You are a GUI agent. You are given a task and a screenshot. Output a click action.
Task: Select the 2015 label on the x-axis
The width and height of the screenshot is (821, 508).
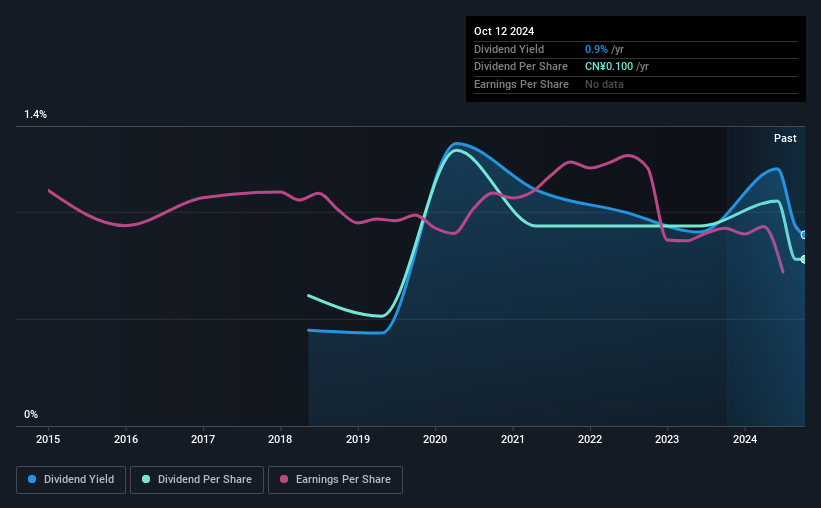click(48, 439)
